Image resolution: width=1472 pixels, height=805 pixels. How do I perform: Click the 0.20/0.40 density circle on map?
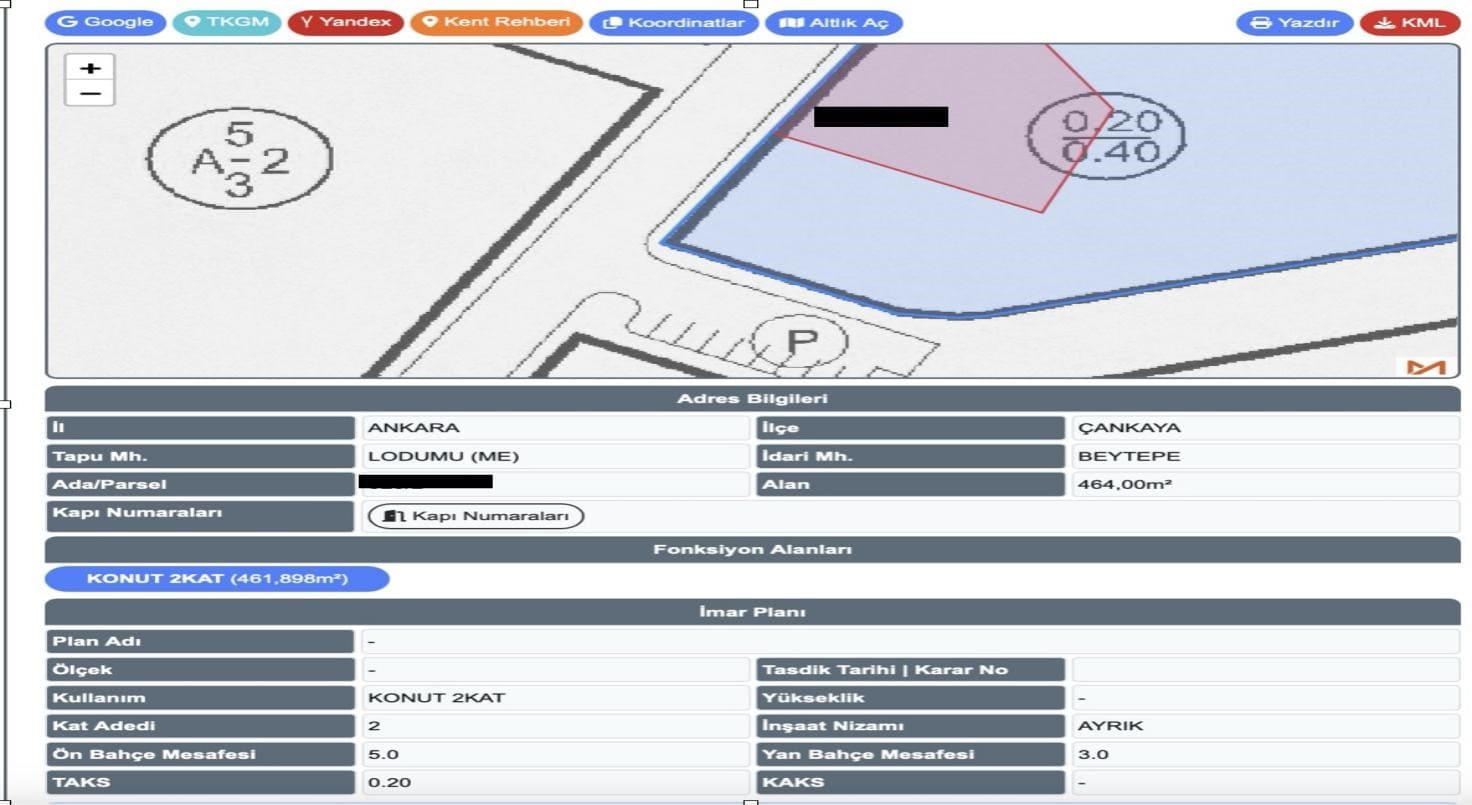point(1108,137)
